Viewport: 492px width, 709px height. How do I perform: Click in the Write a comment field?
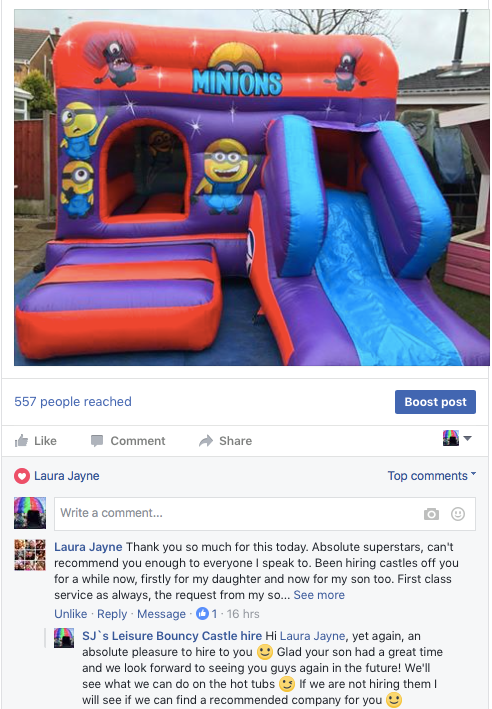tap(265, 514)
